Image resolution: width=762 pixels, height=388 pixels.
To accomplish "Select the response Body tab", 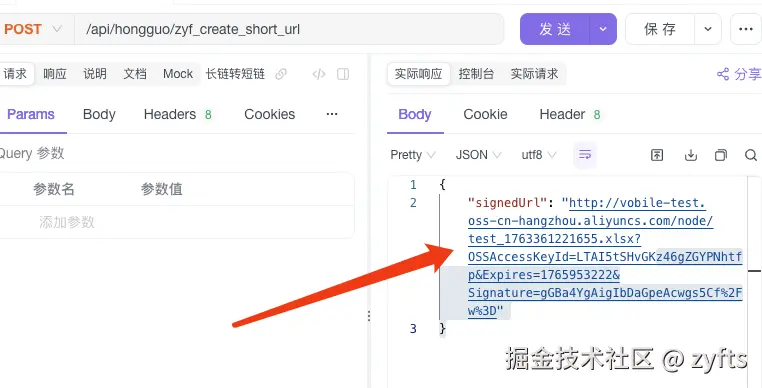I will pos(415,114).
